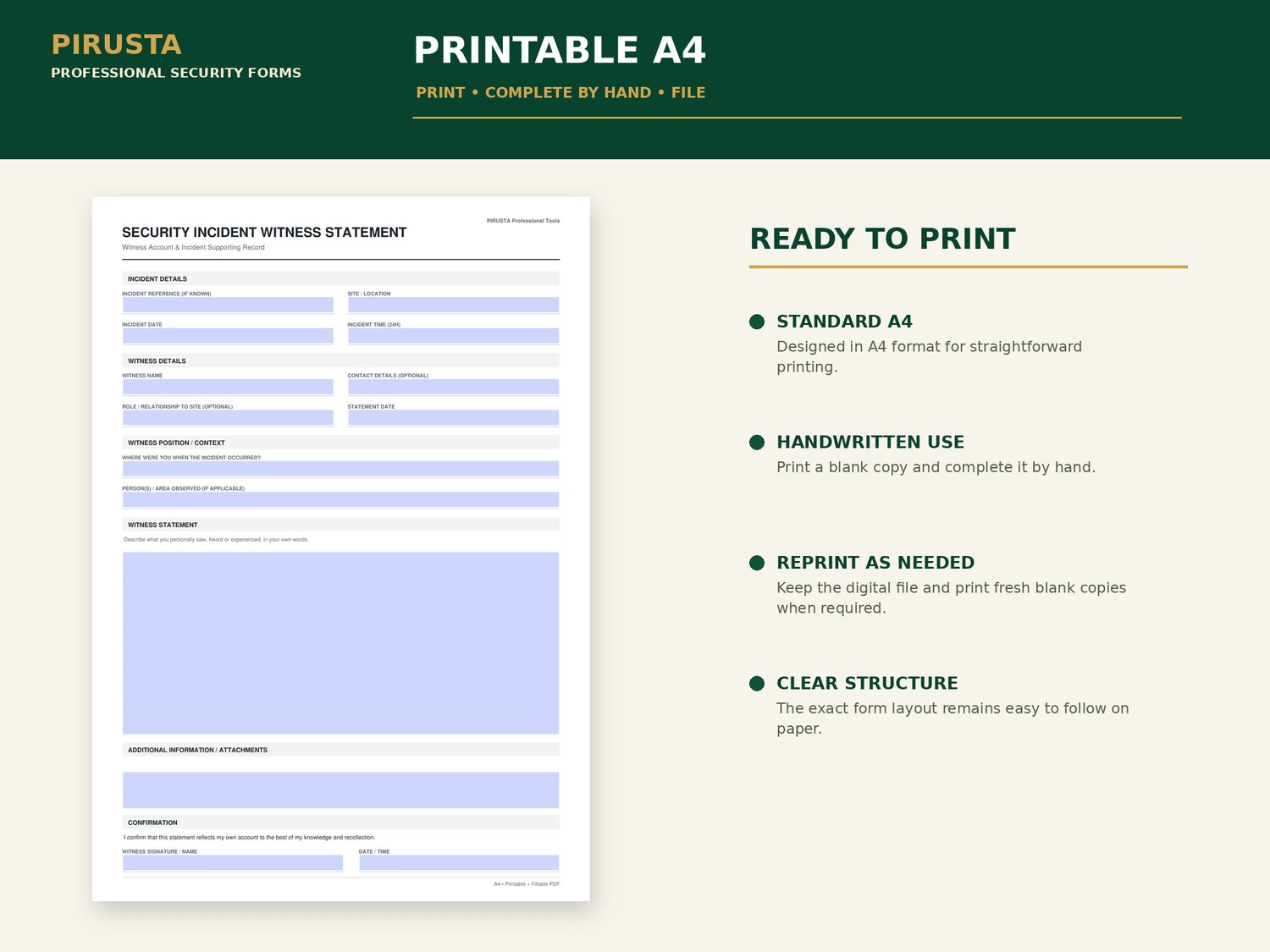Click 'Witness Account & Incident Supporting Record' subtitle
Screen dimensions: 1270x952
pos(193,248)
